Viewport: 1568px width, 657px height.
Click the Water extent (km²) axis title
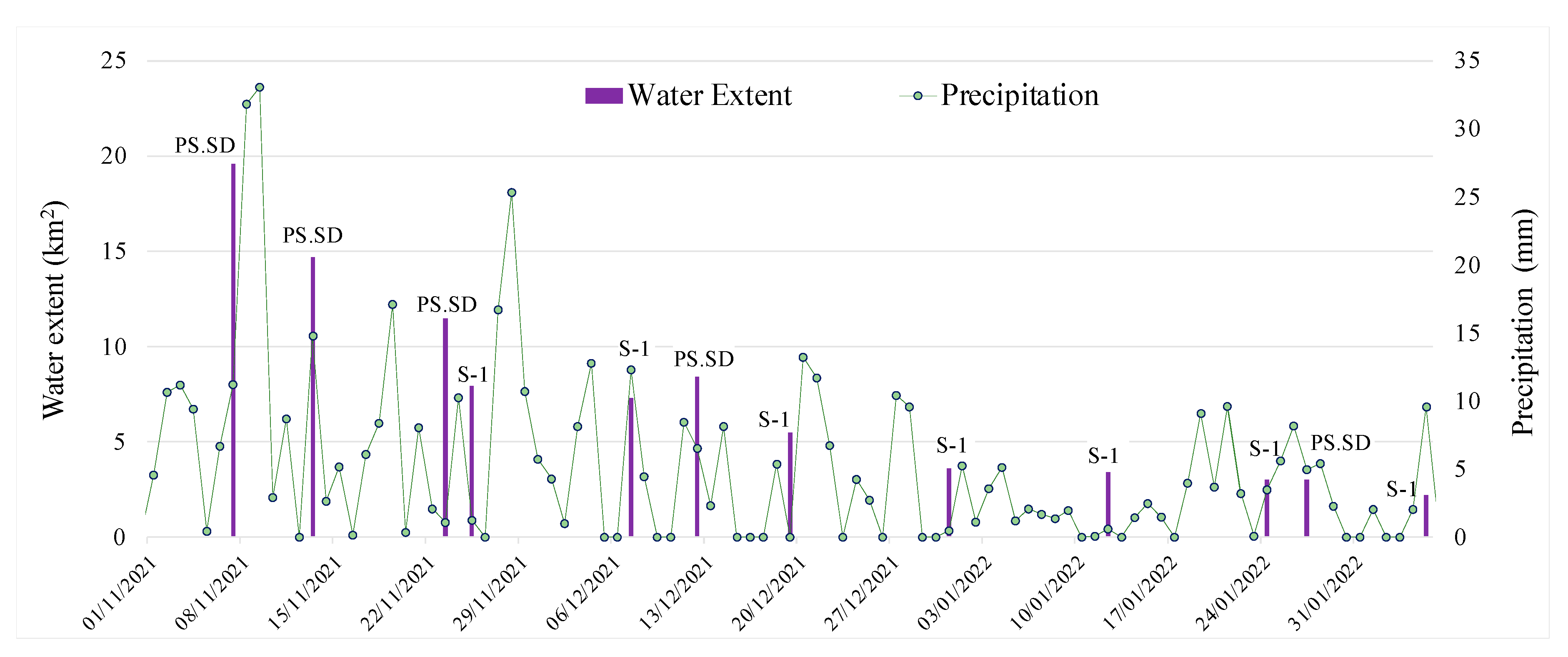[54, 310]
